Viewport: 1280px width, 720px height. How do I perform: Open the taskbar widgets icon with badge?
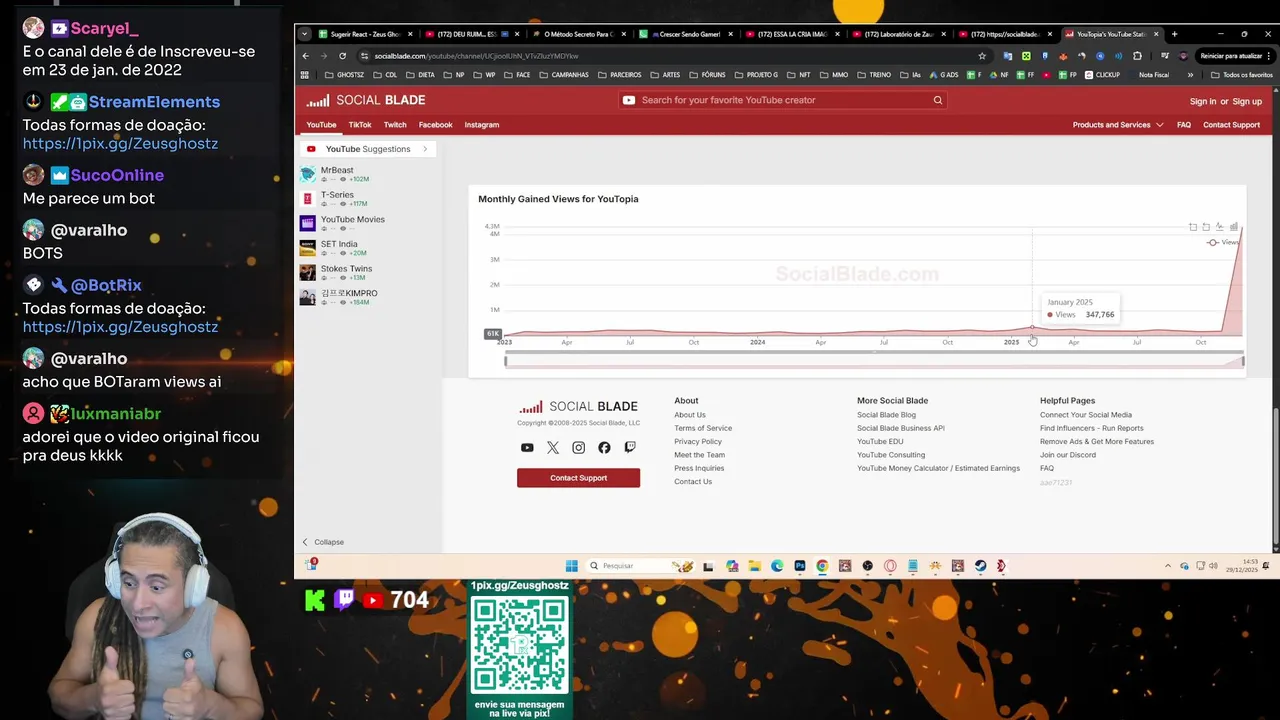(x=312, y=565)
